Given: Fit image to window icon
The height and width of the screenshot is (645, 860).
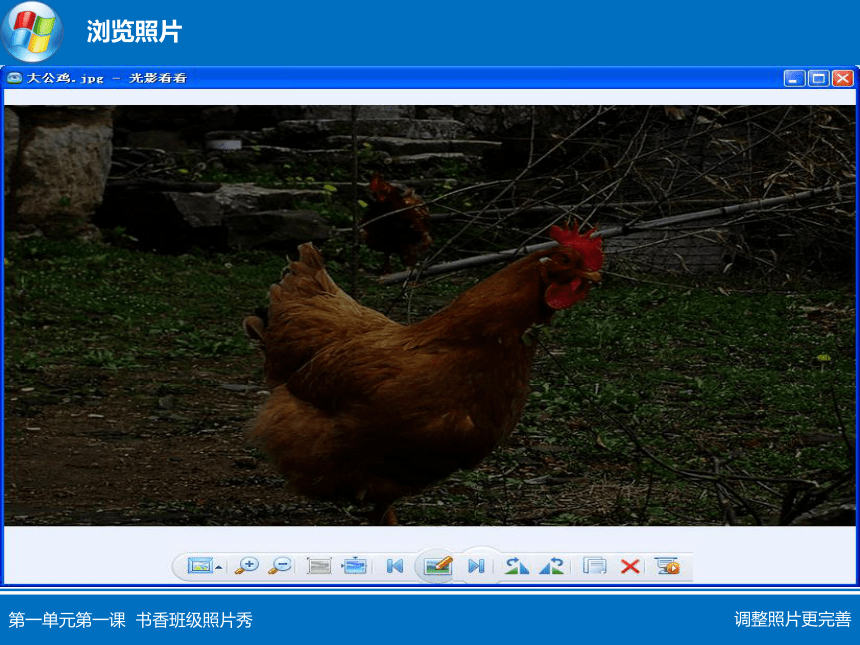Looking at the screenshot, I should point(354,565).
